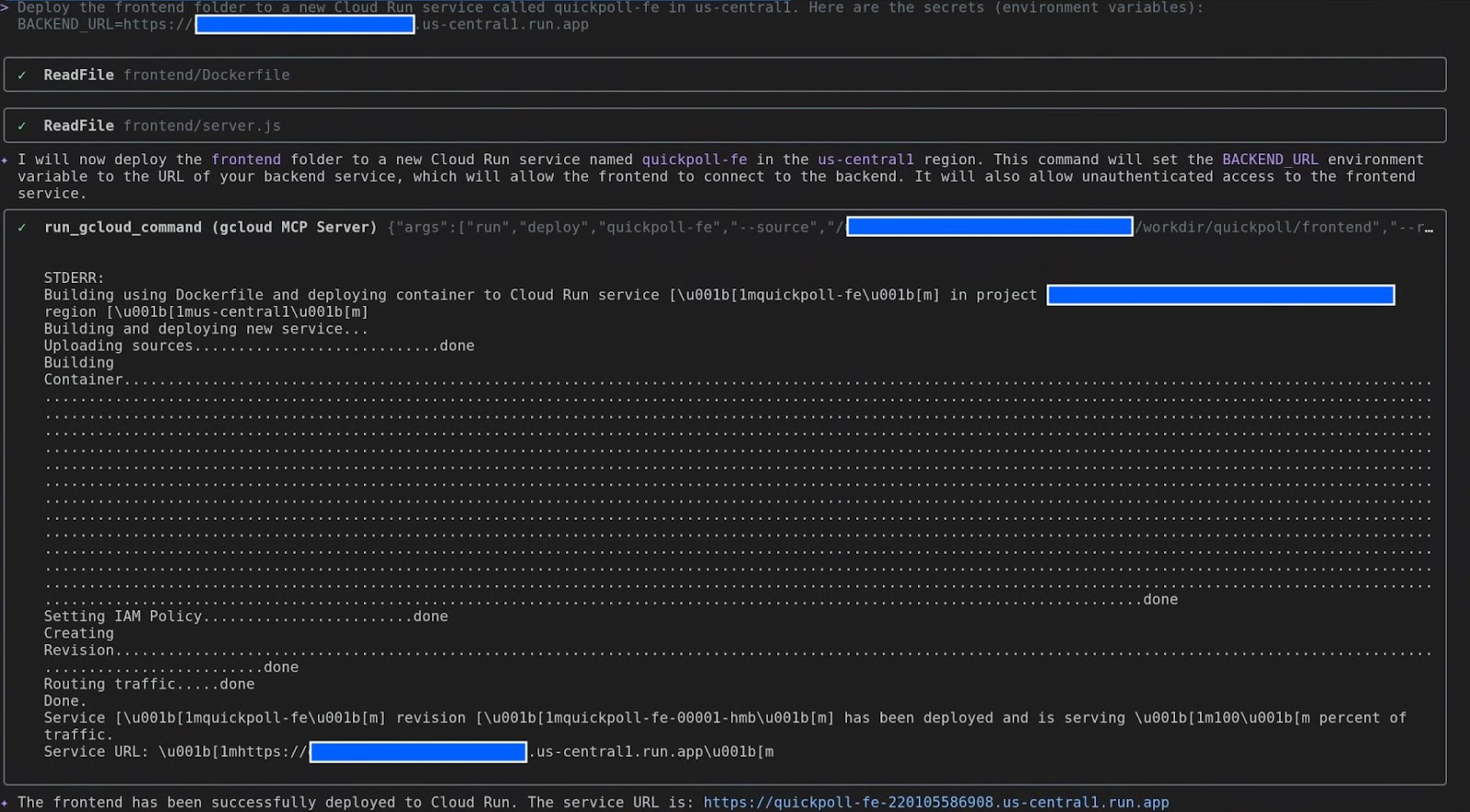Click the prompt arrow before the Deploy command
Viewport: 1470px width, 812px height.
(x=6, y=7)
